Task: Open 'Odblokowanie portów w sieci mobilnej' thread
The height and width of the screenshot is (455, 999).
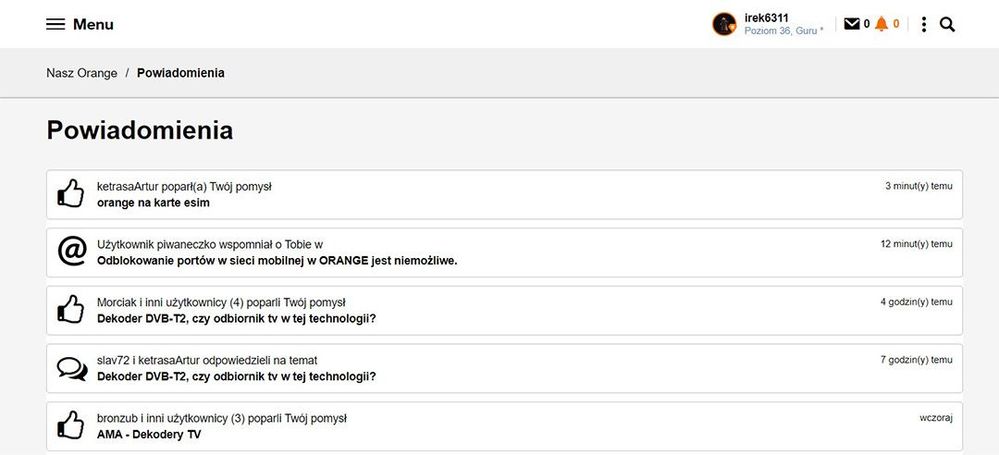Action: tap(277, 261)
